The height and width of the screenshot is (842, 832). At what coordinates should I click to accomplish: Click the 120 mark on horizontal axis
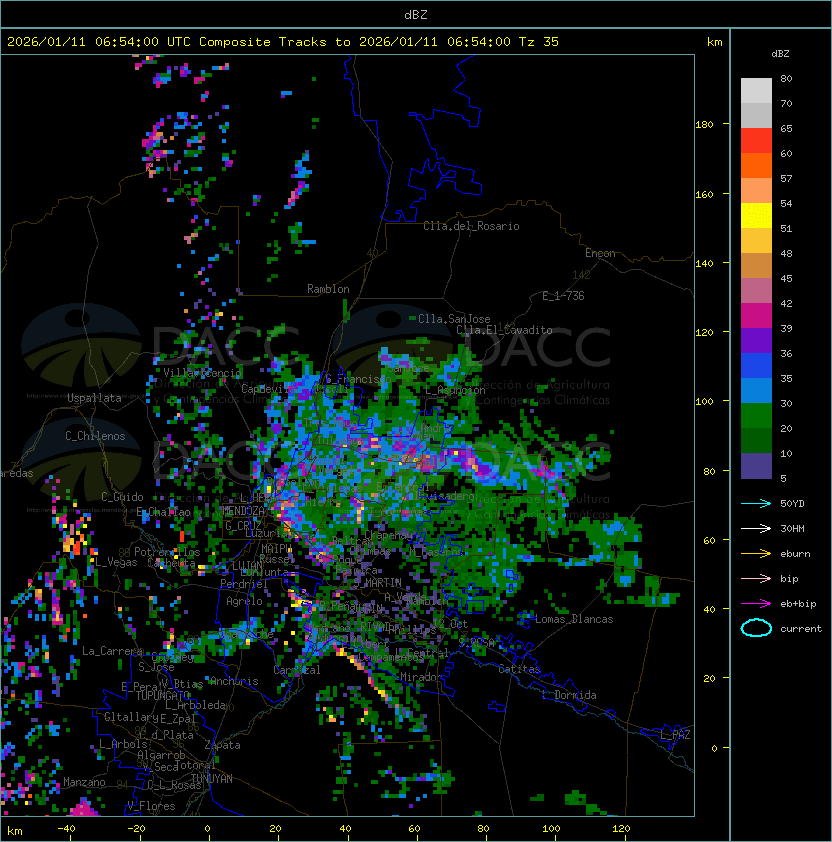tap(621, 829)
